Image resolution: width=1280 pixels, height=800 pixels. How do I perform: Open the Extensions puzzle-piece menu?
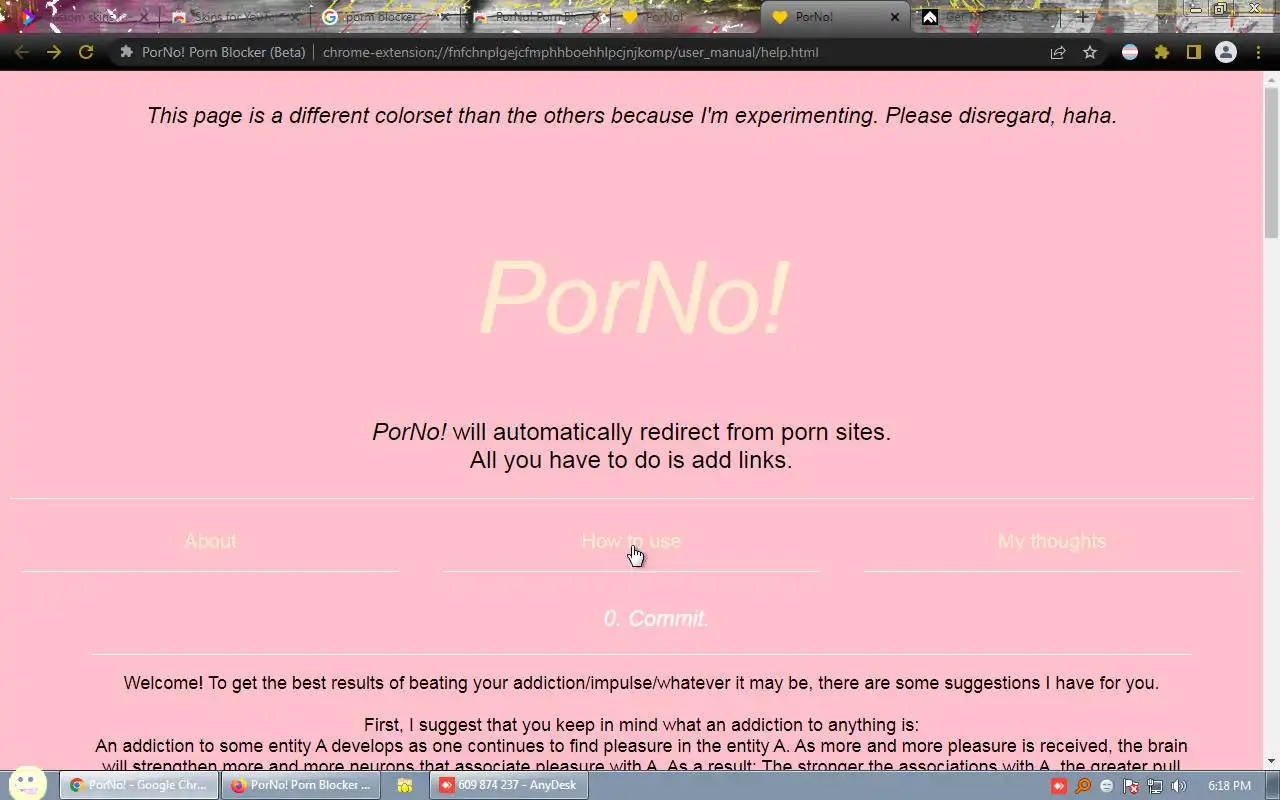[x=1162, y=52]
